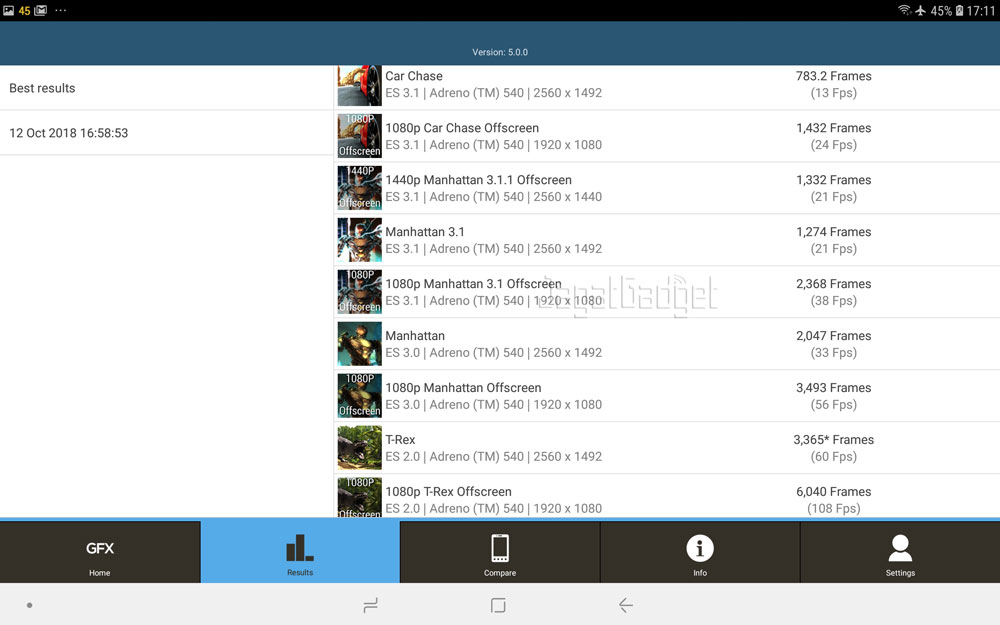
Task: Open the 1080p T-Rex Offscreen title
Action: pos(448,492)
